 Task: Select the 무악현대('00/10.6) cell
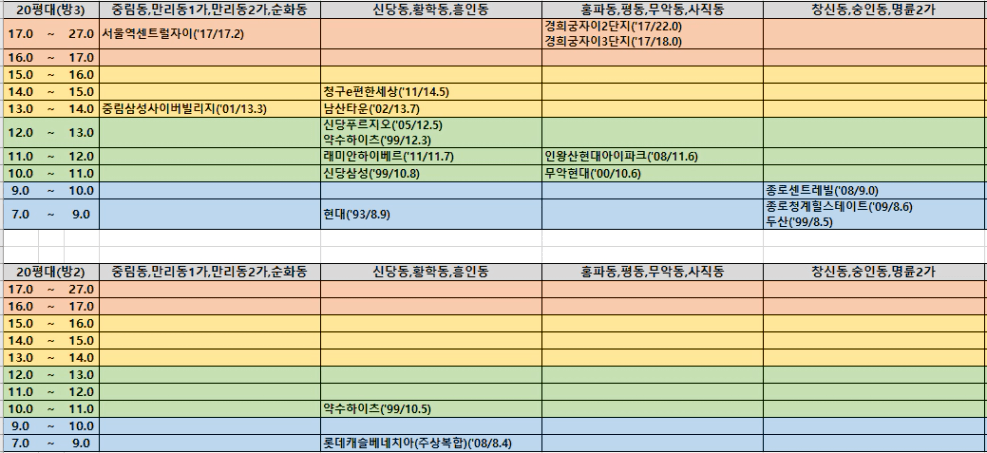click(x=652, y=174)
